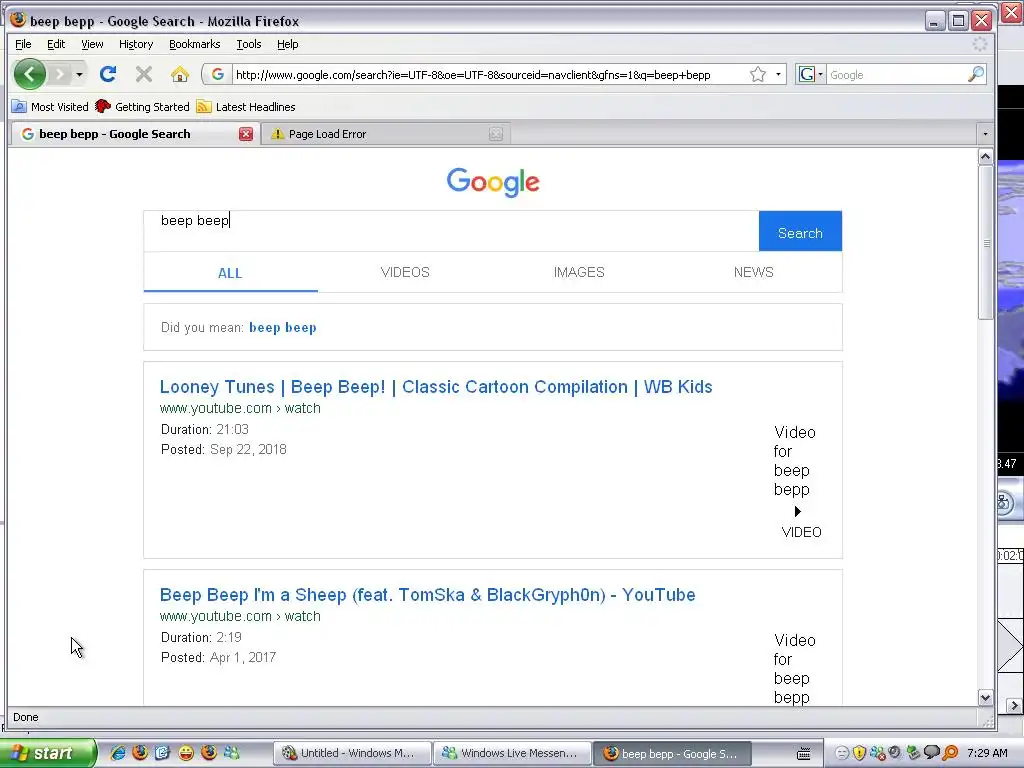The height and width of the screenshot is (768, 1024).
Task: Open the Tools menu
Action: click(249, 44)
